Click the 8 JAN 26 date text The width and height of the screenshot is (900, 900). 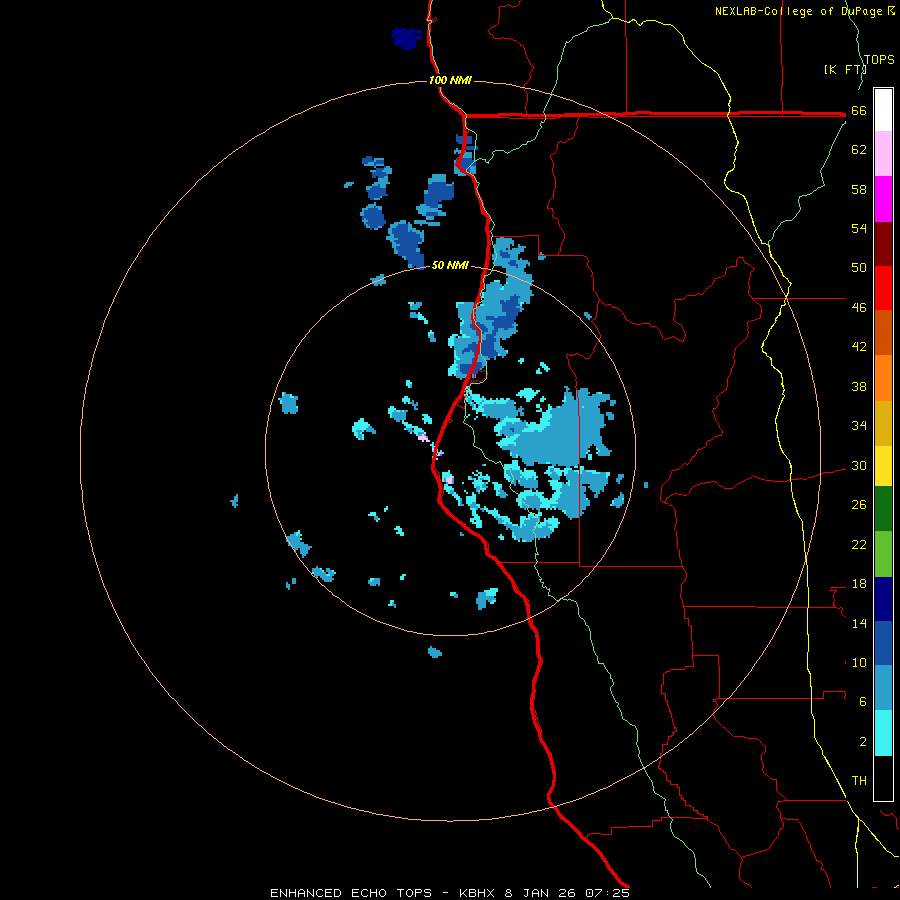(540, 893)
